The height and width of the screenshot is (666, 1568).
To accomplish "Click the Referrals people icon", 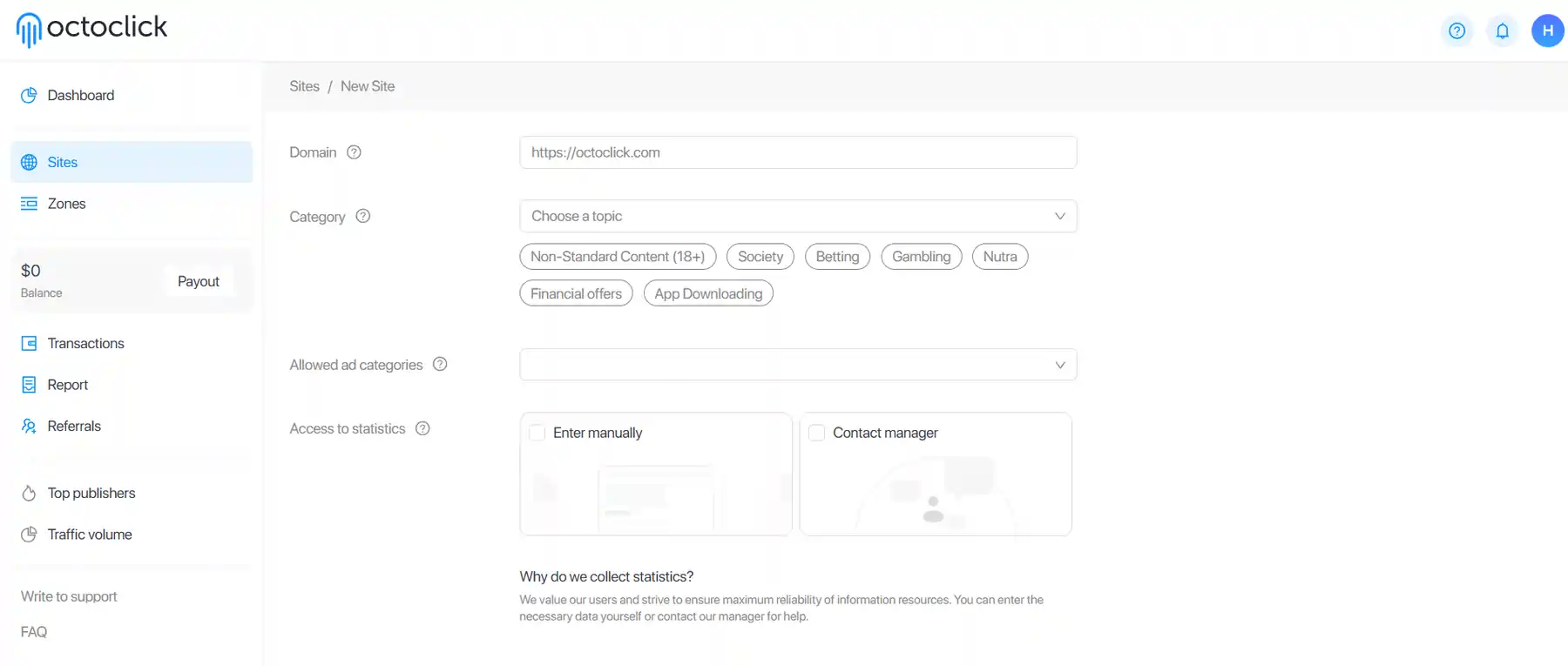I will 29,426.
